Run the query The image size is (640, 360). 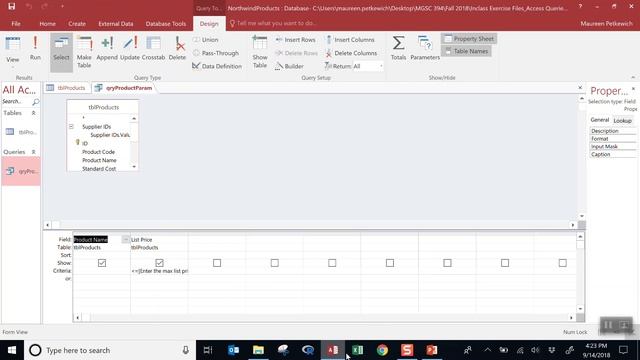coord(35,49)
